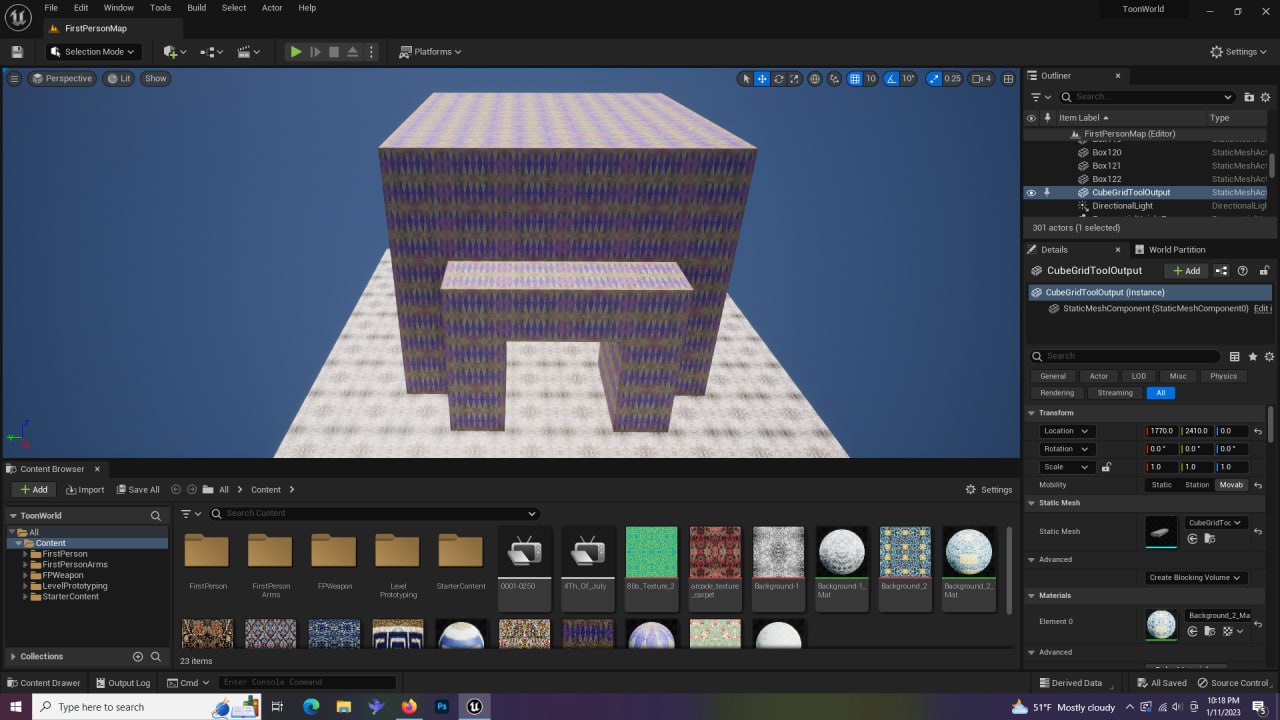Click the Details property matrix grid icon
Viewport: 1280px width, 720px height.
point(1235,356)
